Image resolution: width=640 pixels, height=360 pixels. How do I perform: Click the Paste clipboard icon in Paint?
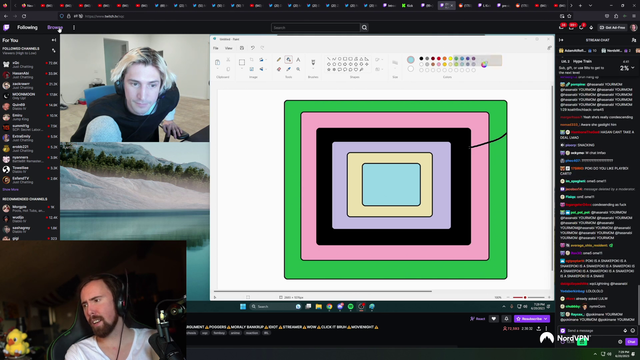coord(218,62)
